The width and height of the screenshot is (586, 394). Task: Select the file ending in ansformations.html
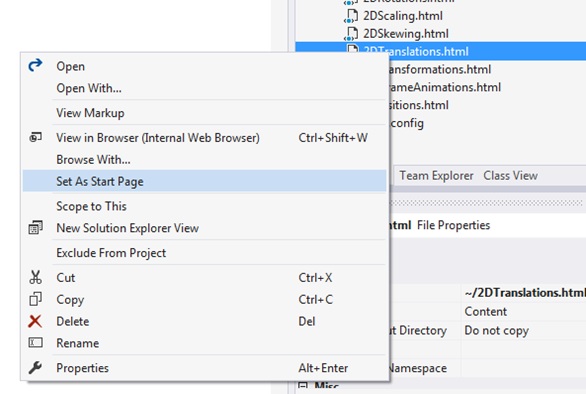point(440,69)
